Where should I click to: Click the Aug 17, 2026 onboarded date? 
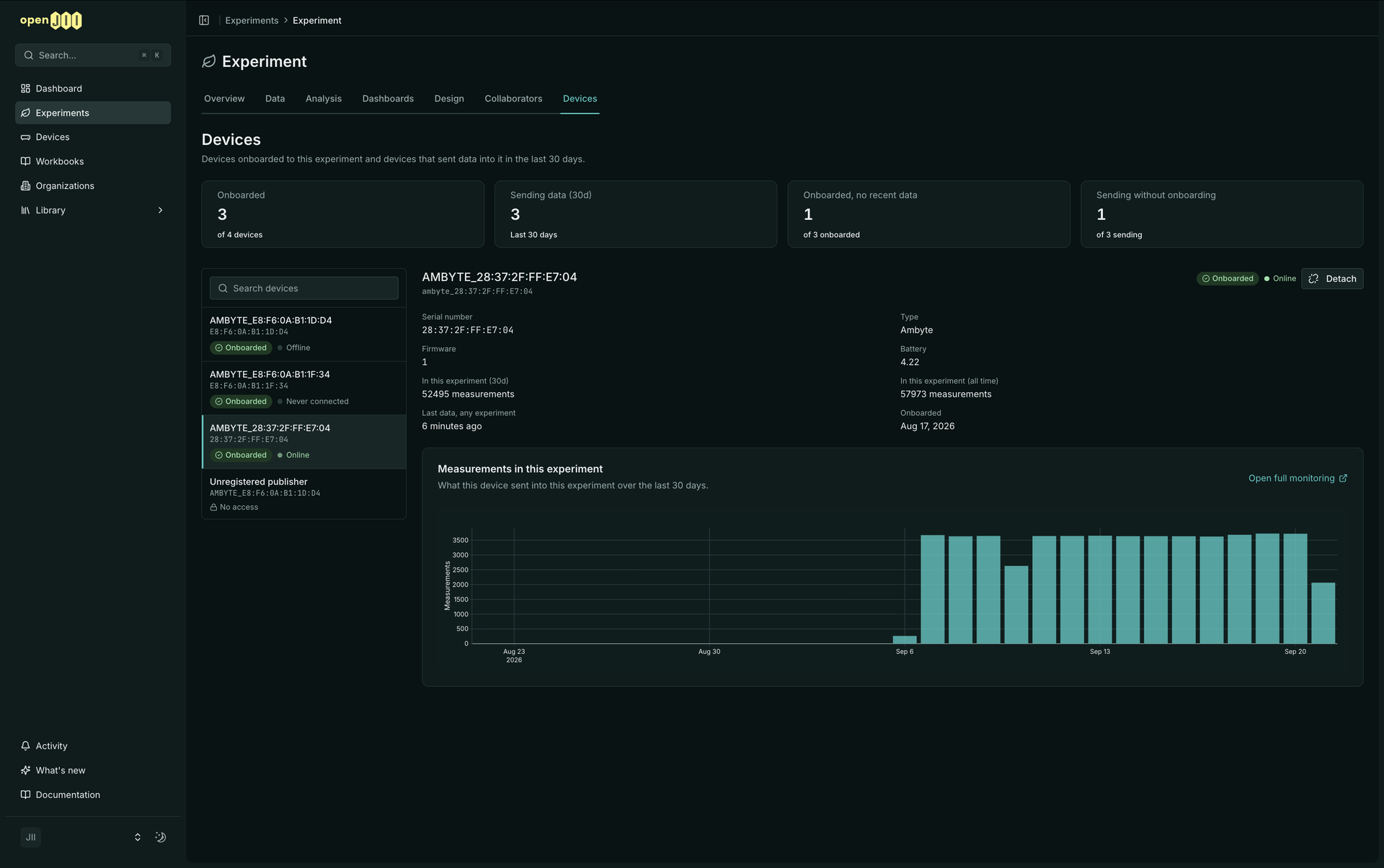click(927, 427)
